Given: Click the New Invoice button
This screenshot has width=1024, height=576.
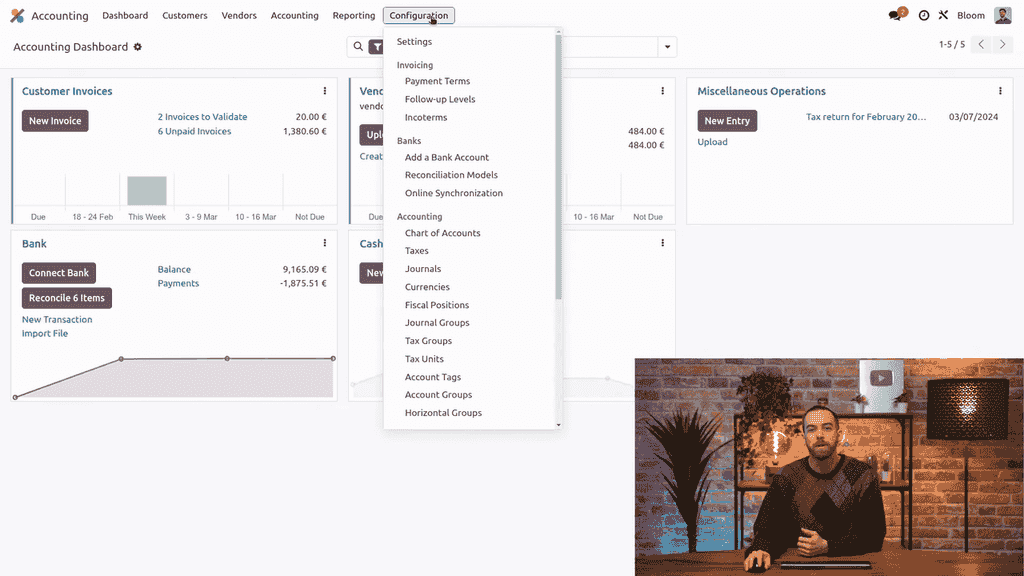Looking at the screenshot, I should pos(55,121).
